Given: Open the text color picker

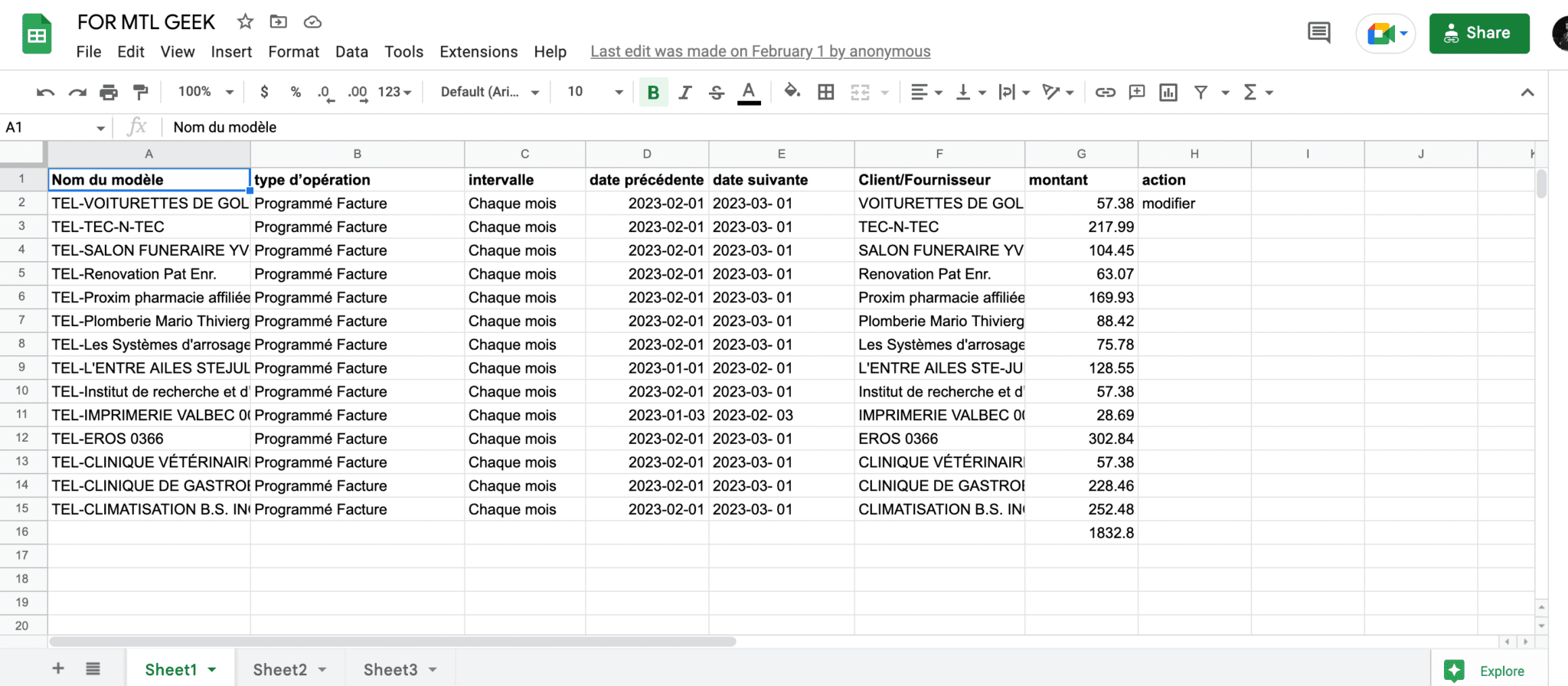Looking at the screenshot, I should (x=749, y=93).
